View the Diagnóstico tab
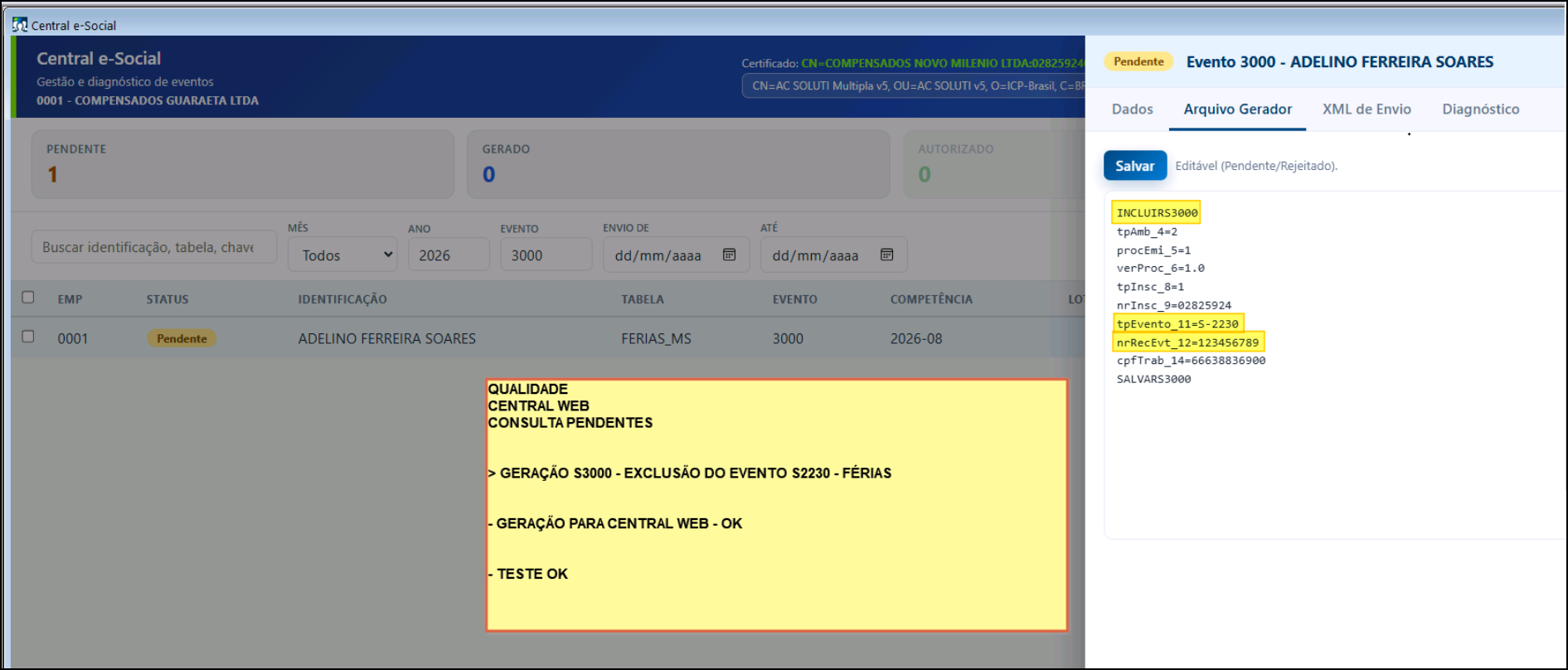This screenshot has width=1568, height=670. click(1480, 109)
